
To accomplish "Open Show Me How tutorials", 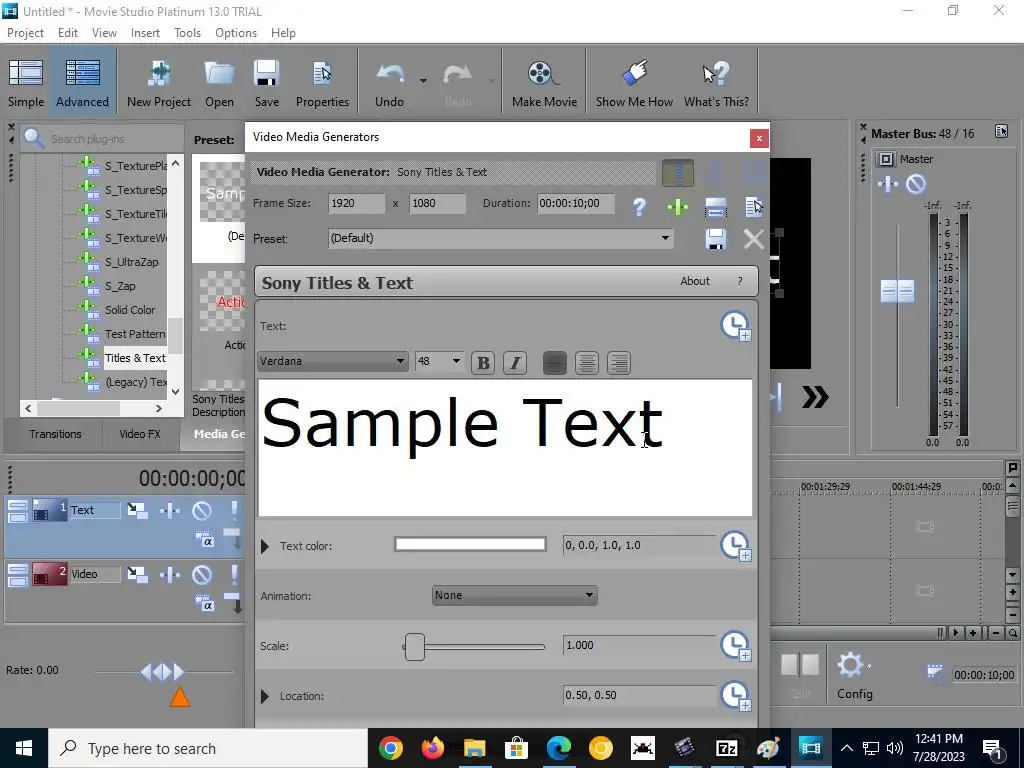I will point(634,82).
